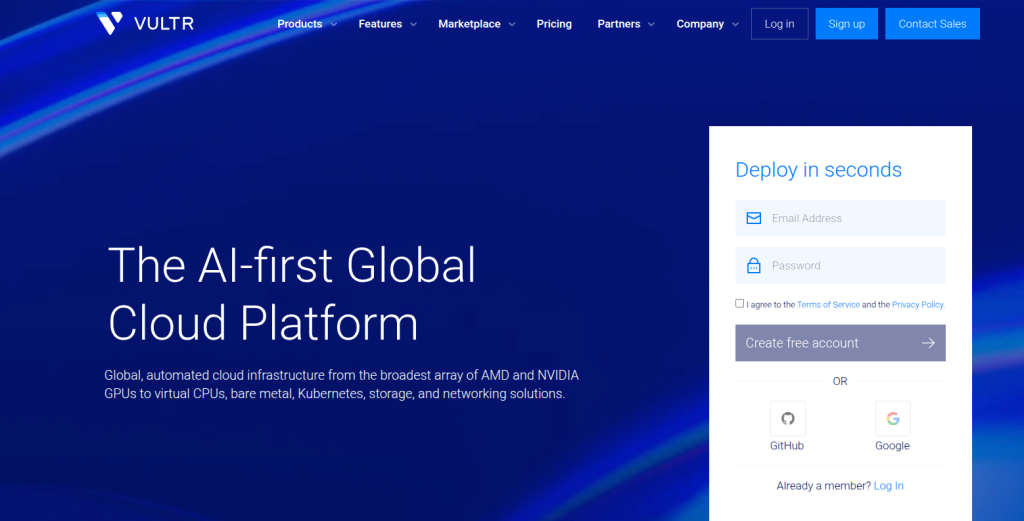The height and width of the screenshot is (521, 1024).
Task: Expand the Company dropdown chevron
Action: pyautogui.click(x=735, y=24)
